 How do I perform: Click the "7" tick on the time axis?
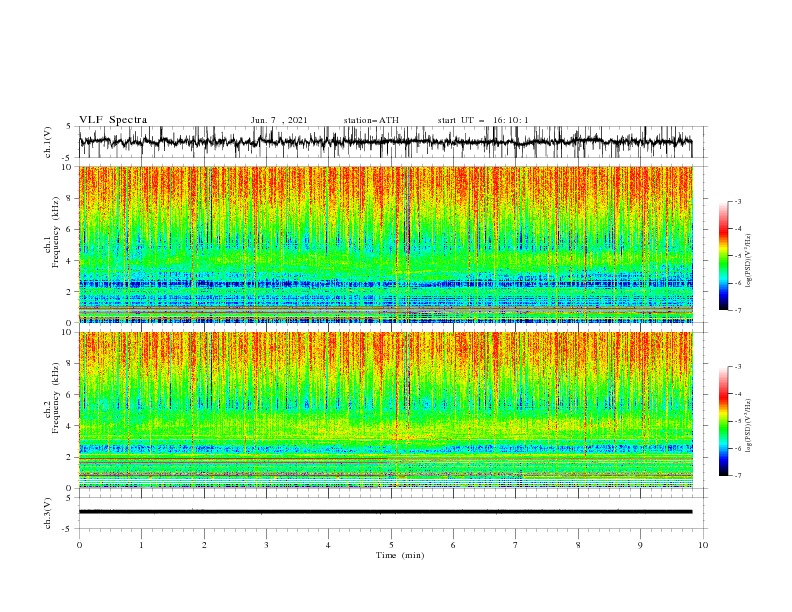(x=516, y=545)
